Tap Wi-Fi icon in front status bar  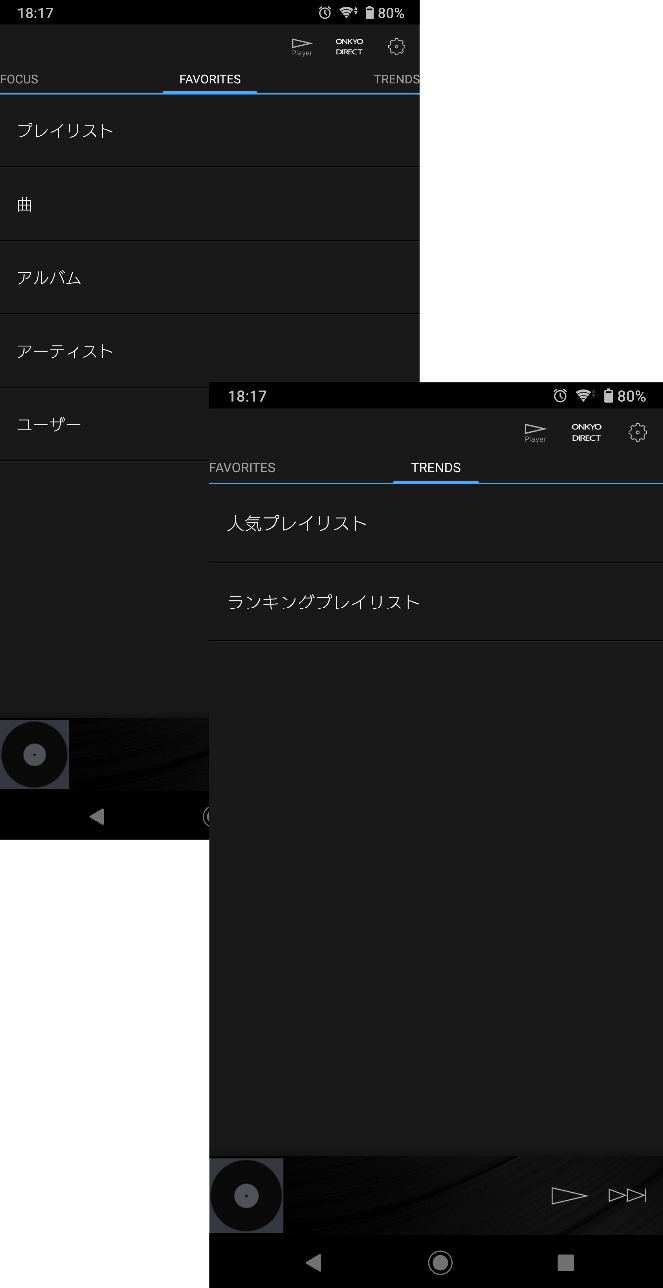pos(585,396)
